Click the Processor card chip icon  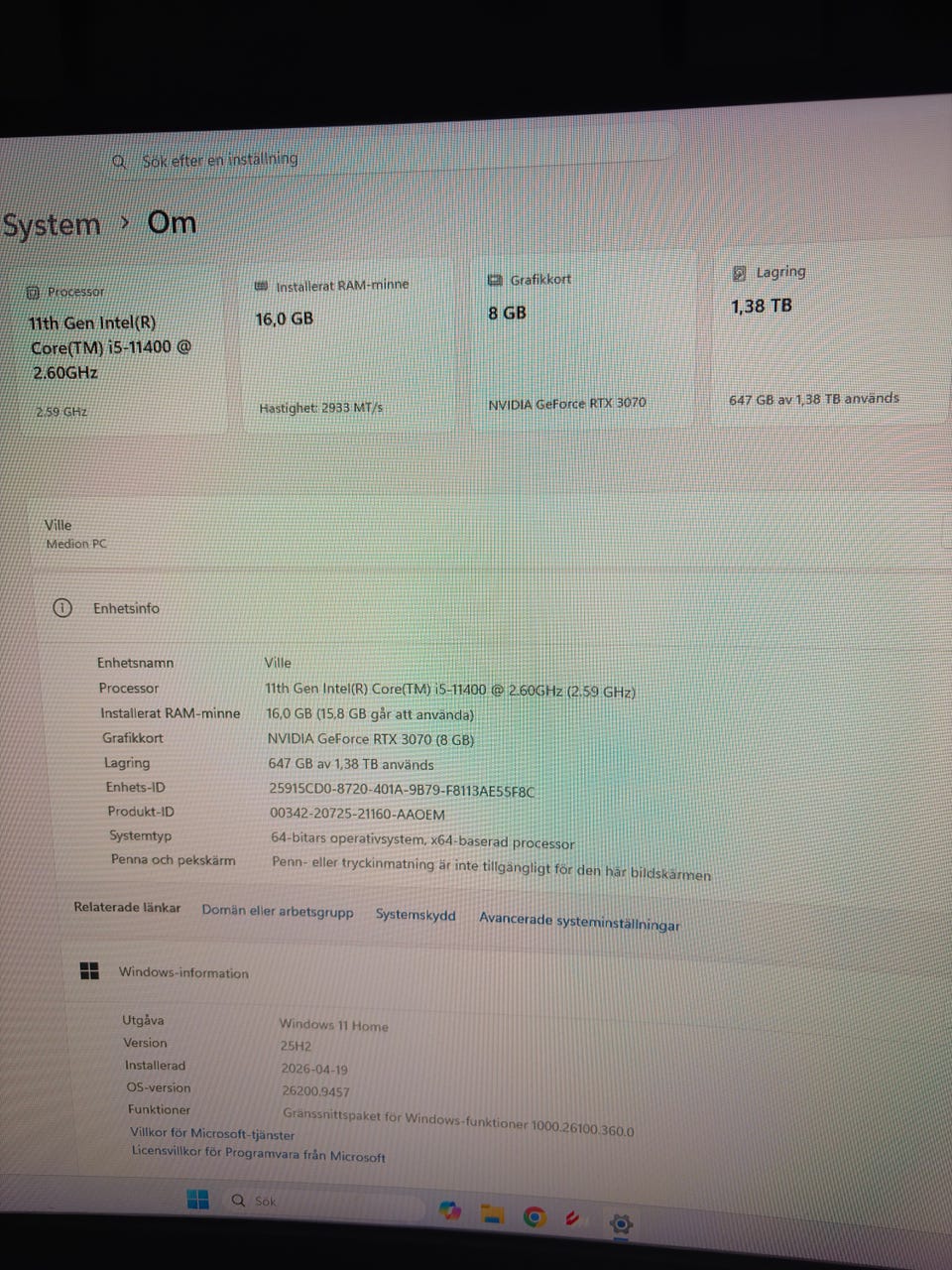tap(33, 293)
